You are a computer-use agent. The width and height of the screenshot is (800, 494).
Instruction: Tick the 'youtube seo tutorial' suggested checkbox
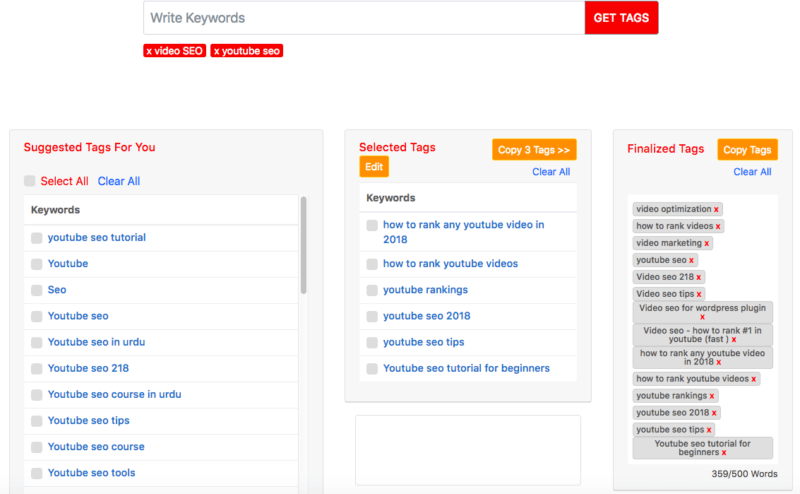point(37,238)
